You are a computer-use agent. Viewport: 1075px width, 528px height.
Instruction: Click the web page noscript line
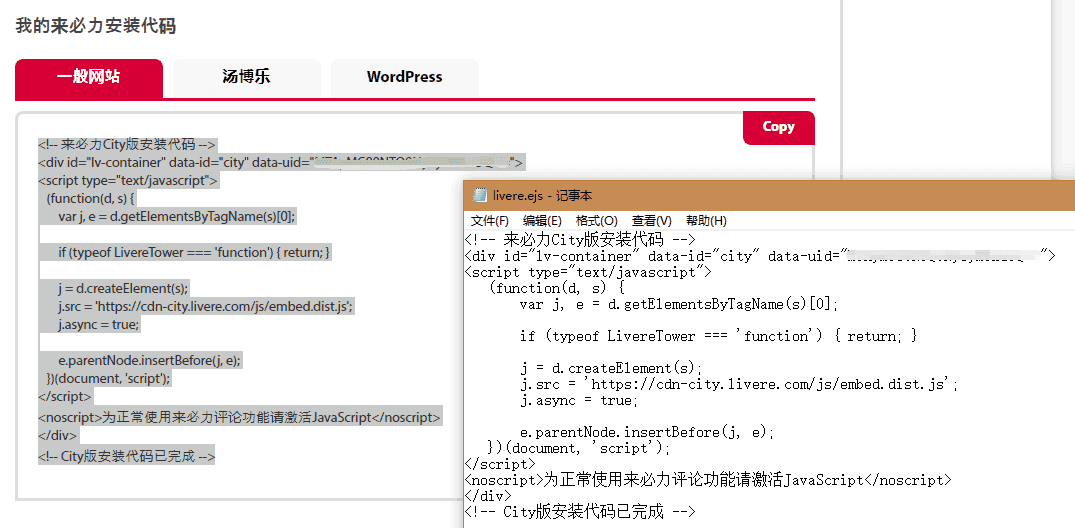pyautogui.click(x=240, y=418)
